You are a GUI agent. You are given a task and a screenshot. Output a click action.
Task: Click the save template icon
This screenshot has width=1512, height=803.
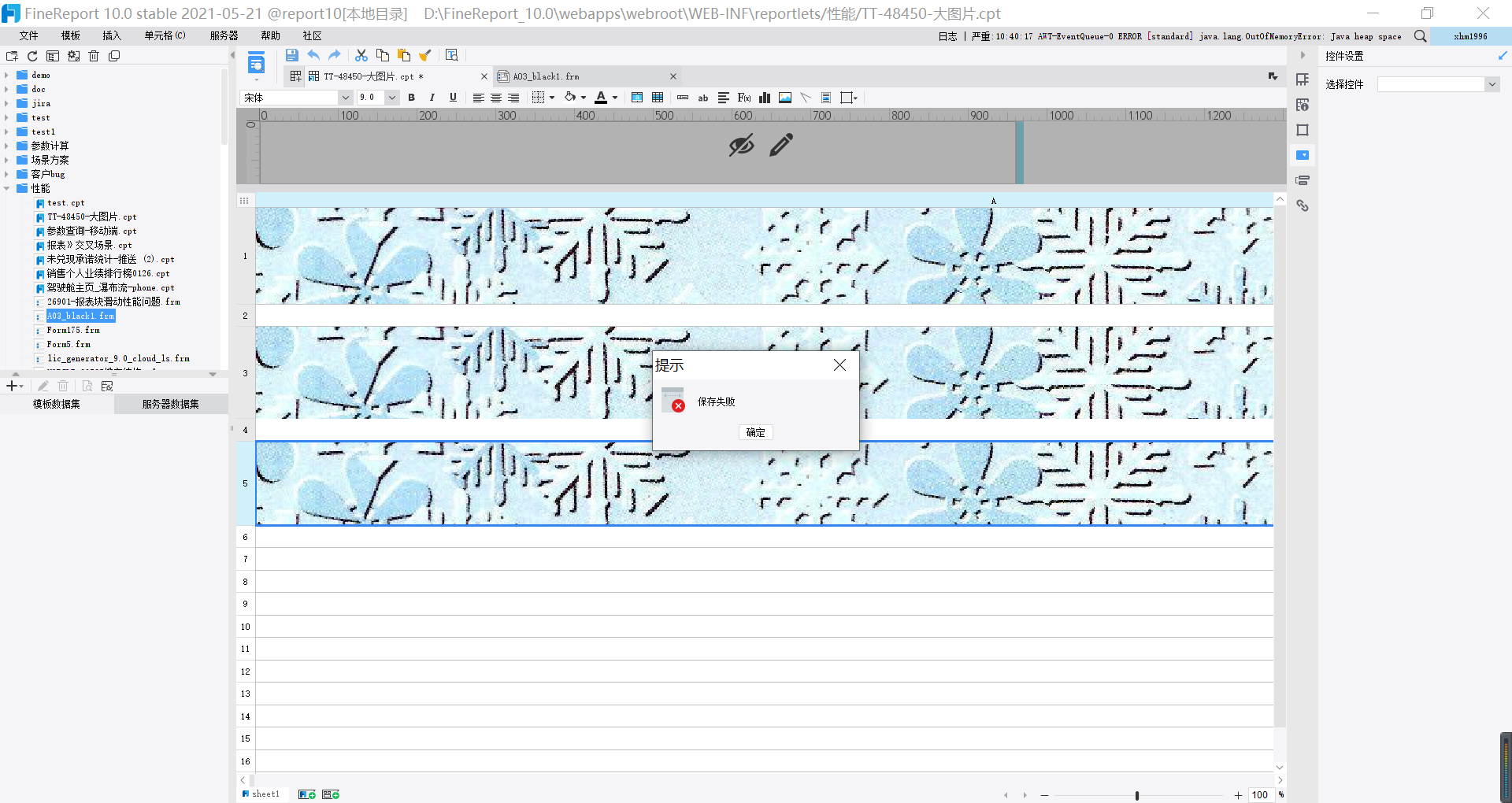291,55
